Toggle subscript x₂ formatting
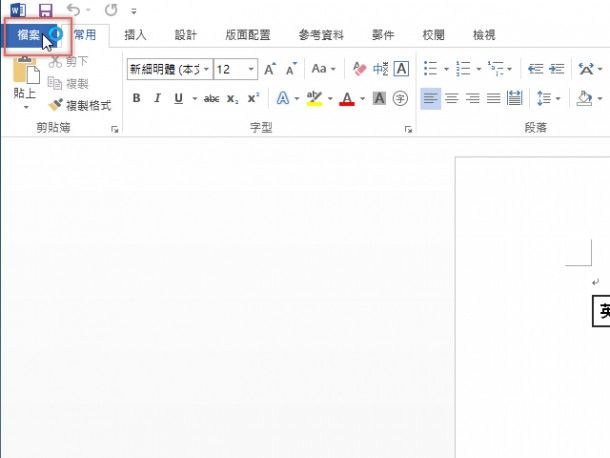This screenshot has height=458, width=610. [233, 99]
